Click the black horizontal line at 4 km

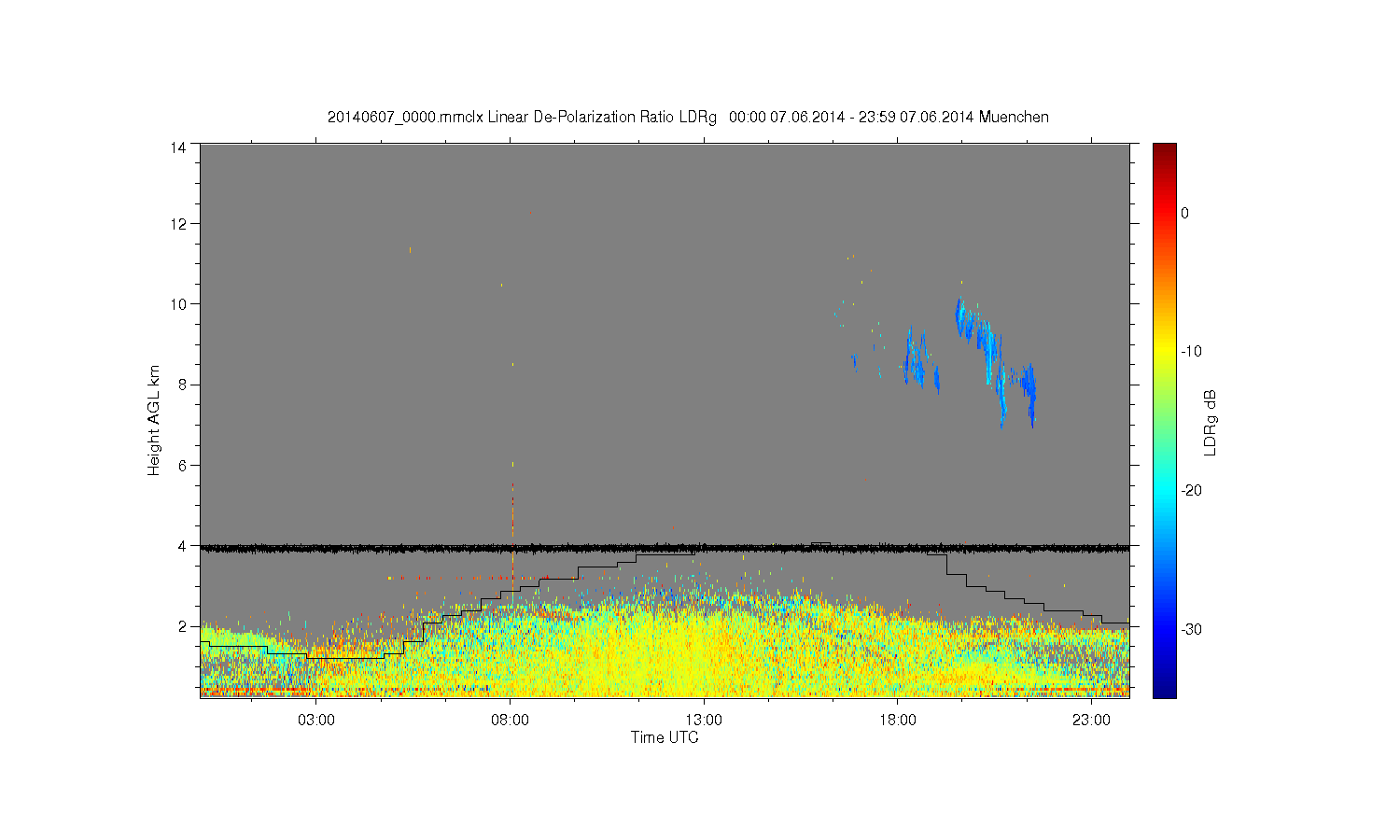(x=665, y=548)
